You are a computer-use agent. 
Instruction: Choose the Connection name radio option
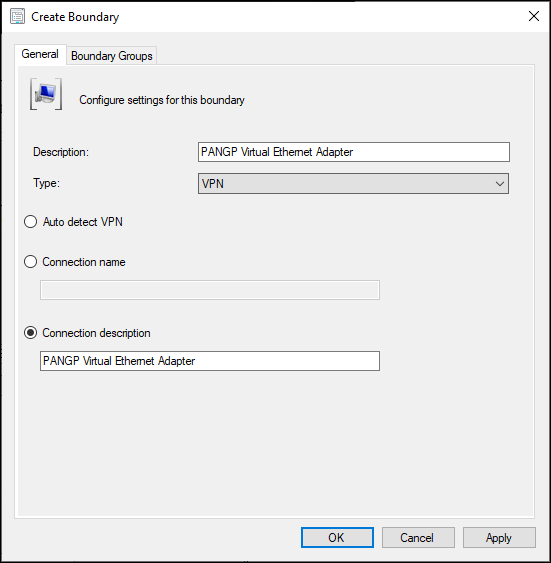click(x=31, y=262)
